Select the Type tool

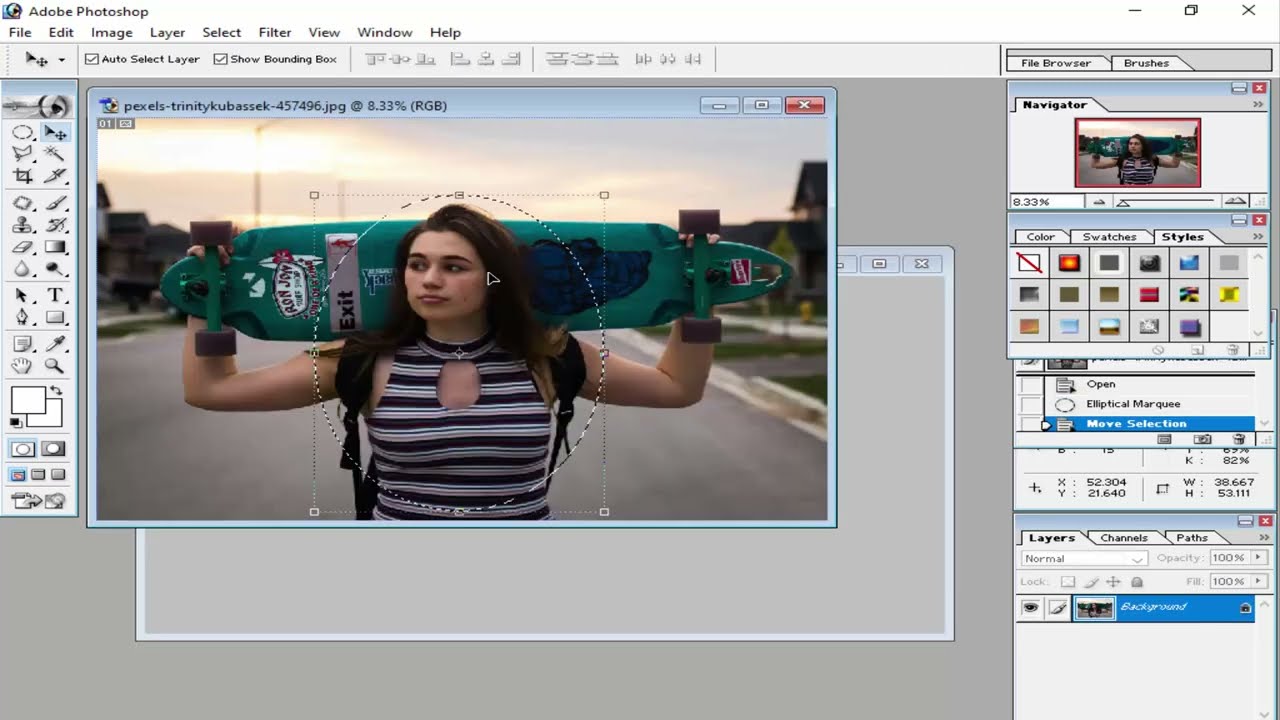coord(55,296)
